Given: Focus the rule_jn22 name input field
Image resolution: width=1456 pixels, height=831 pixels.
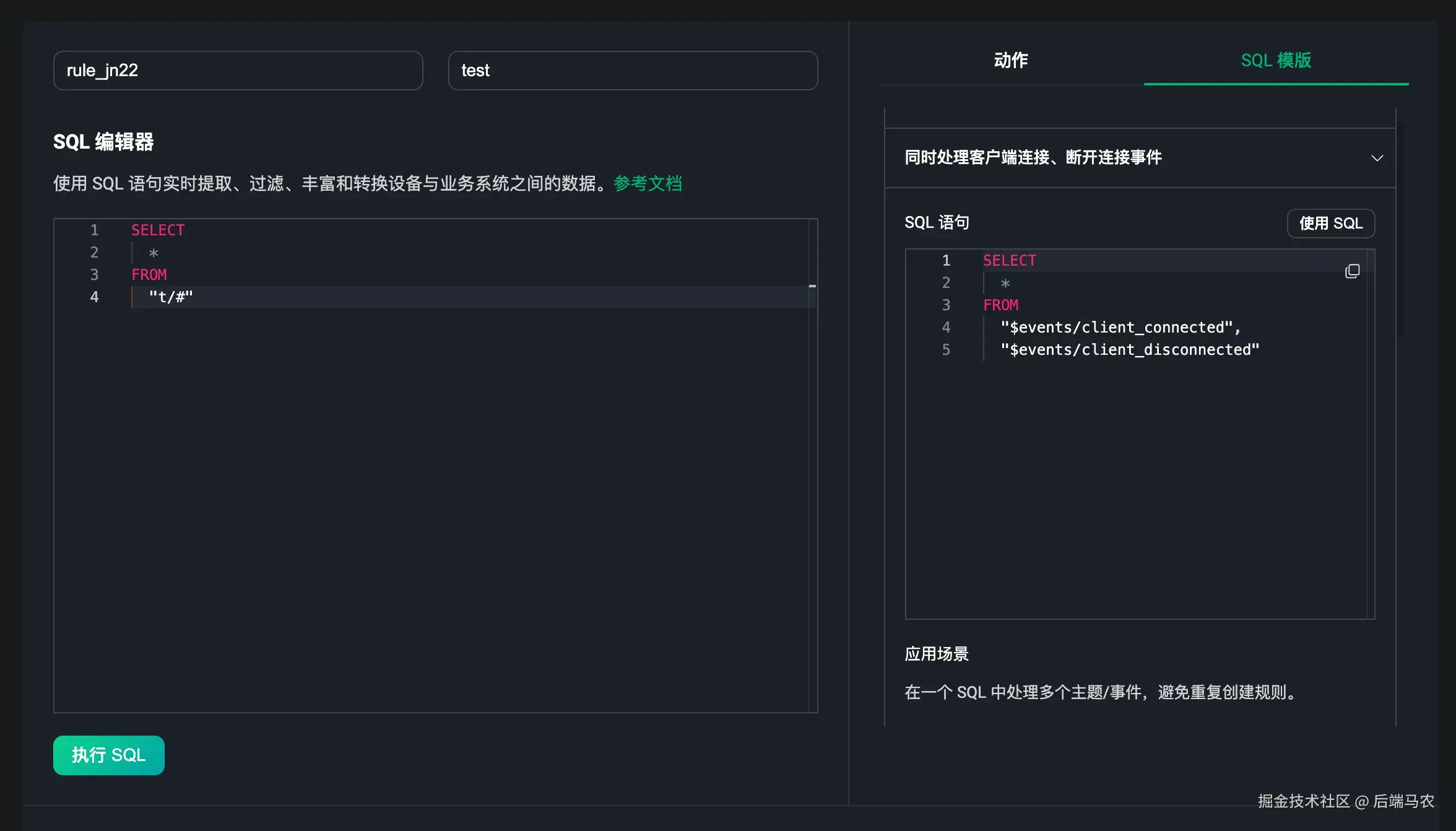Looking at the screenshot, I should pos(238,71).
